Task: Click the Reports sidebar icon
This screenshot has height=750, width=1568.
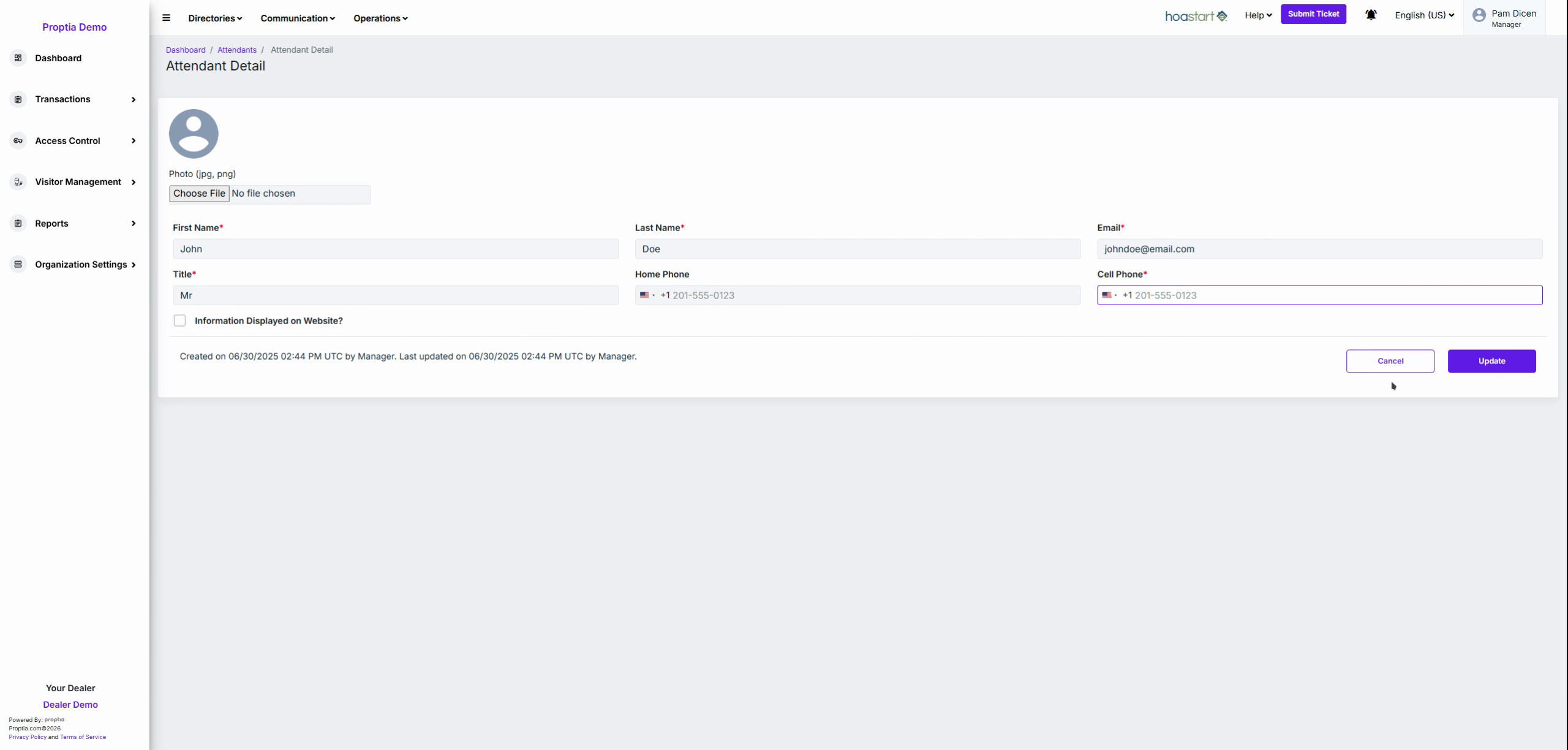Action: pos(18,224)
